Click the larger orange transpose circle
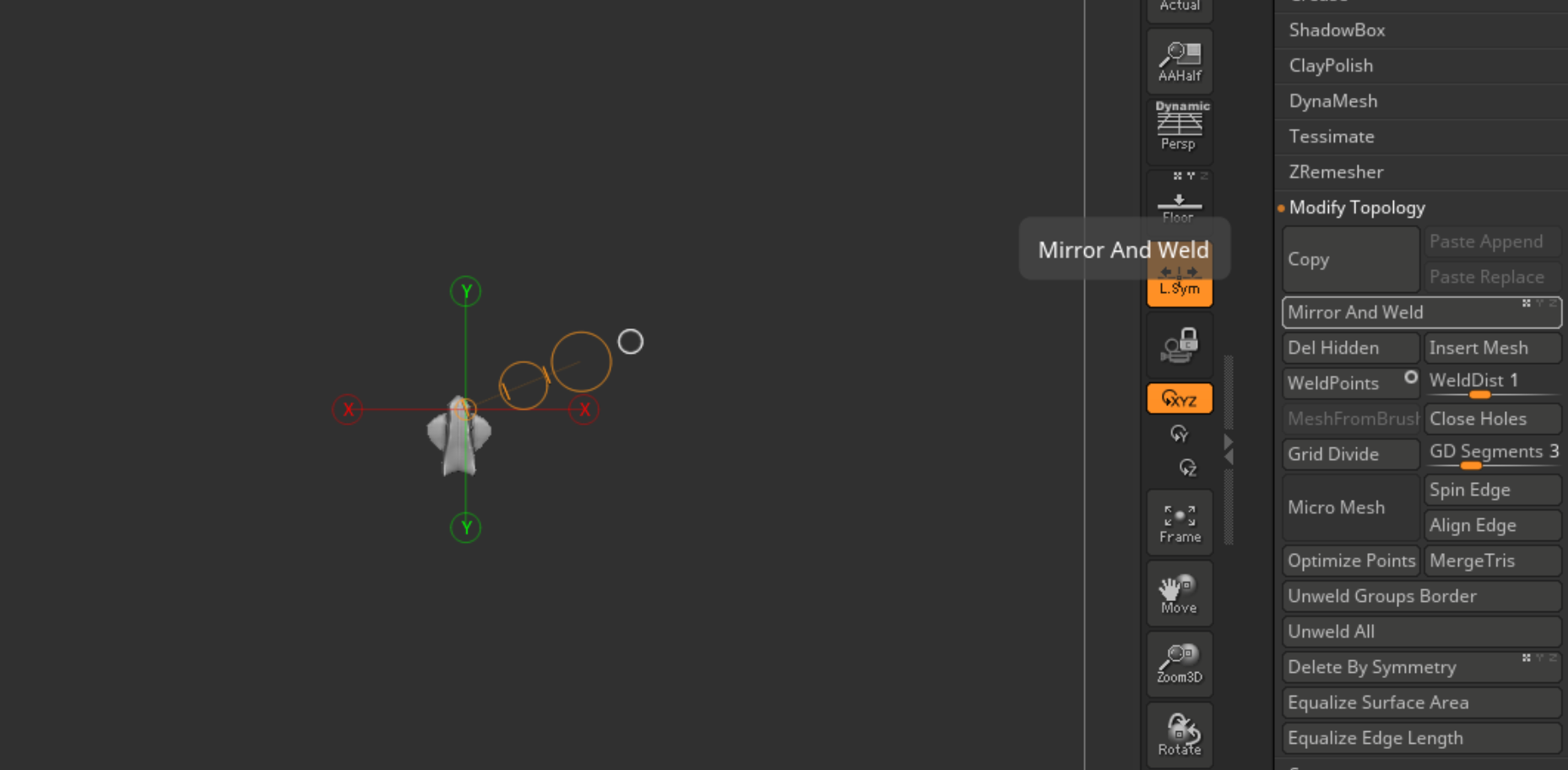 point(581,361)
